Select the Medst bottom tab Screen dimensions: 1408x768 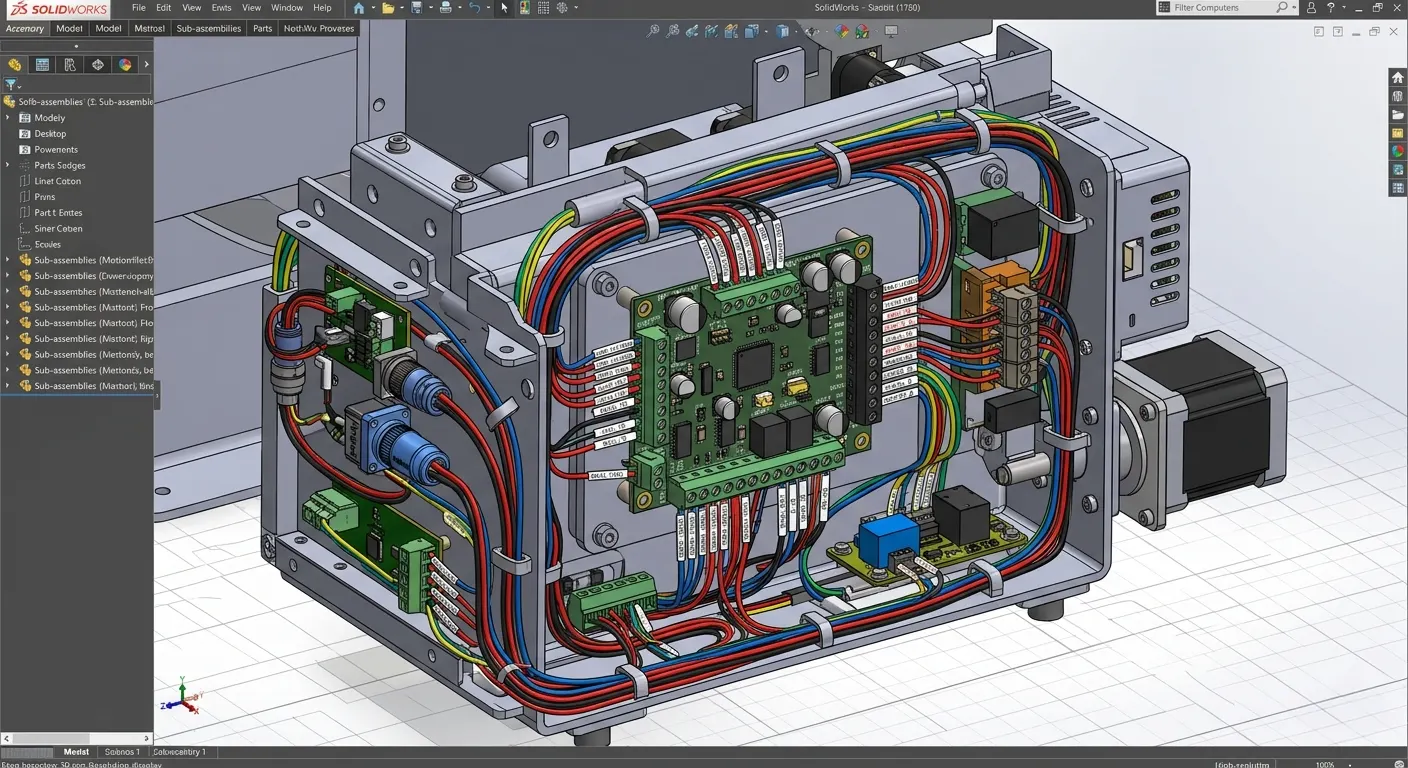coord(76,752)
